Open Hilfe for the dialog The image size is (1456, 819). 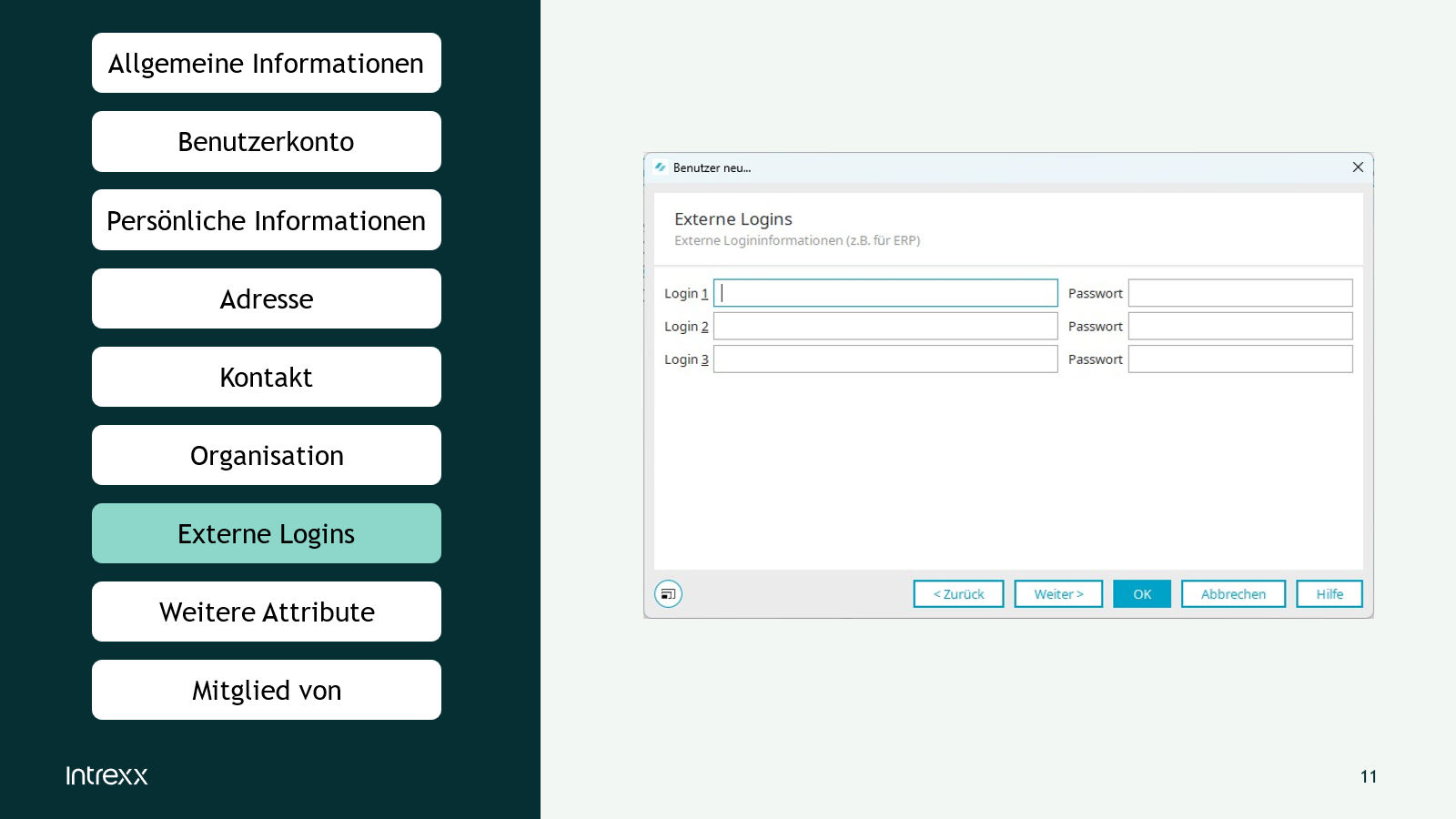pos(1329,594)
